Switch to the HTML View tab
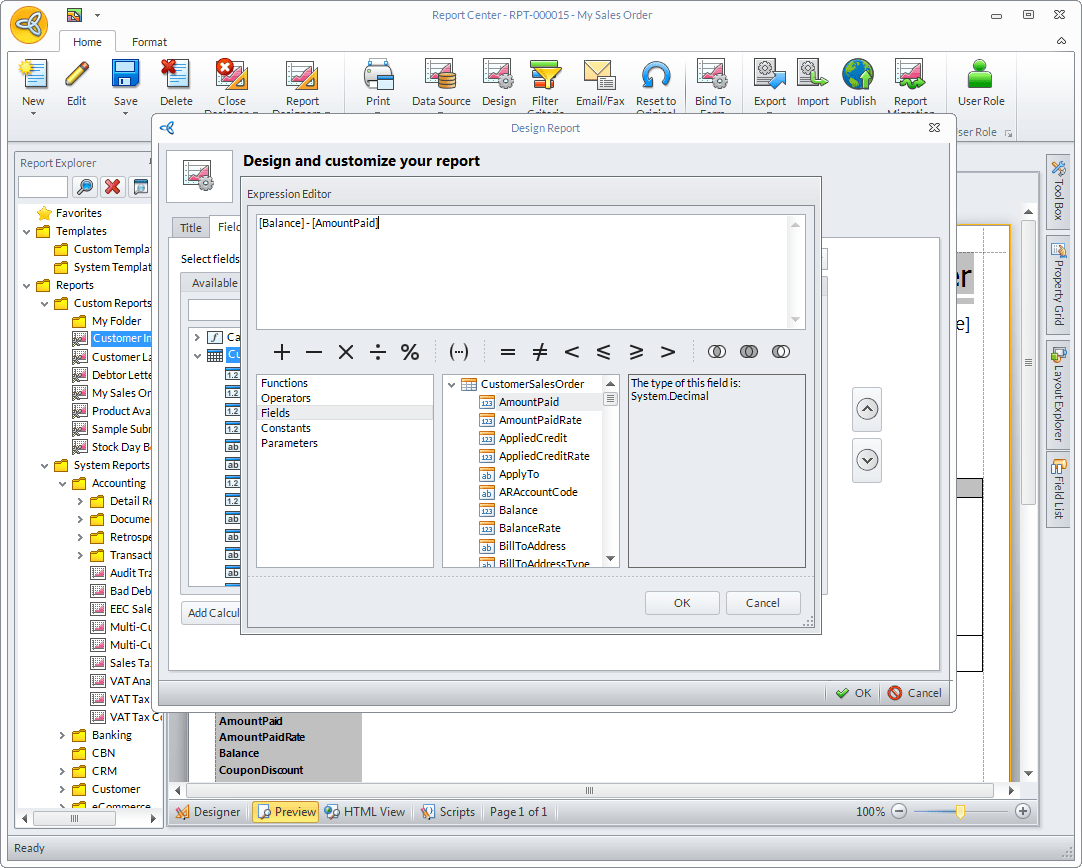The image size is (1082, 868). click(x=365, y=812)
